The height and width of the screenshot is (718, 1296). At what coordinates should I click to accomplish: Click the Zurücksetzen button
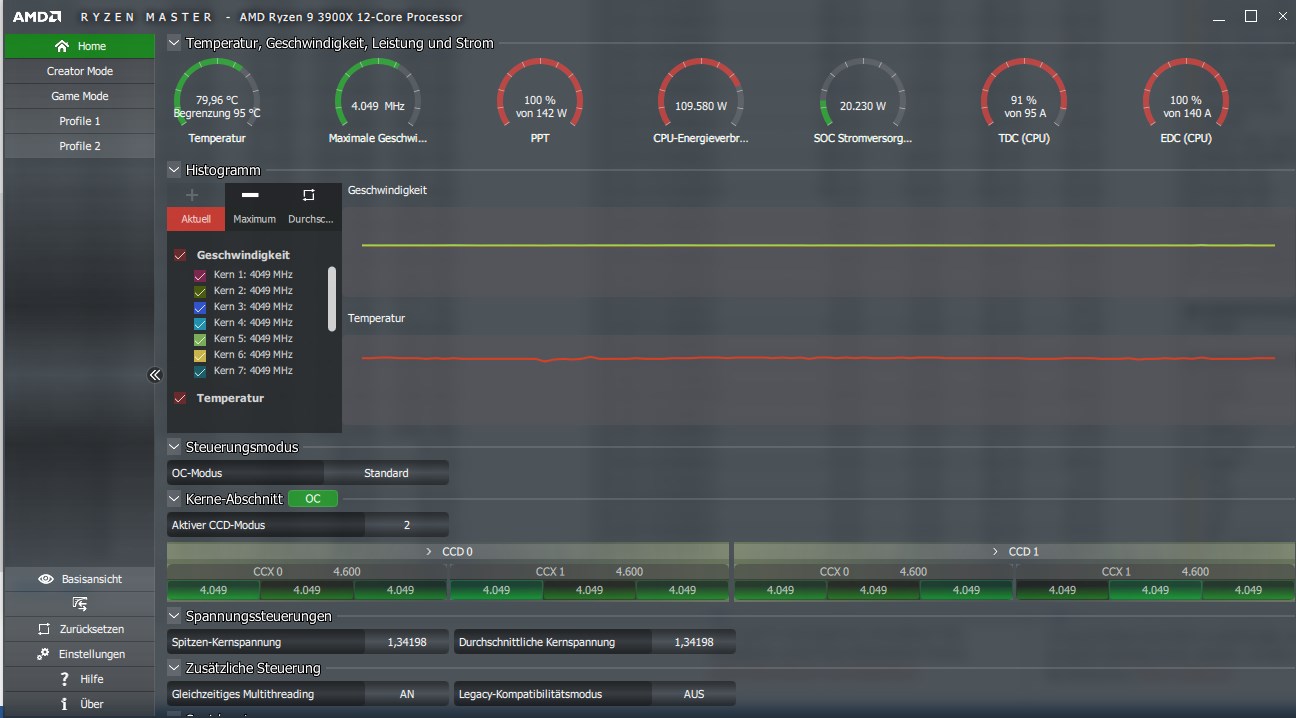[80, 629]
